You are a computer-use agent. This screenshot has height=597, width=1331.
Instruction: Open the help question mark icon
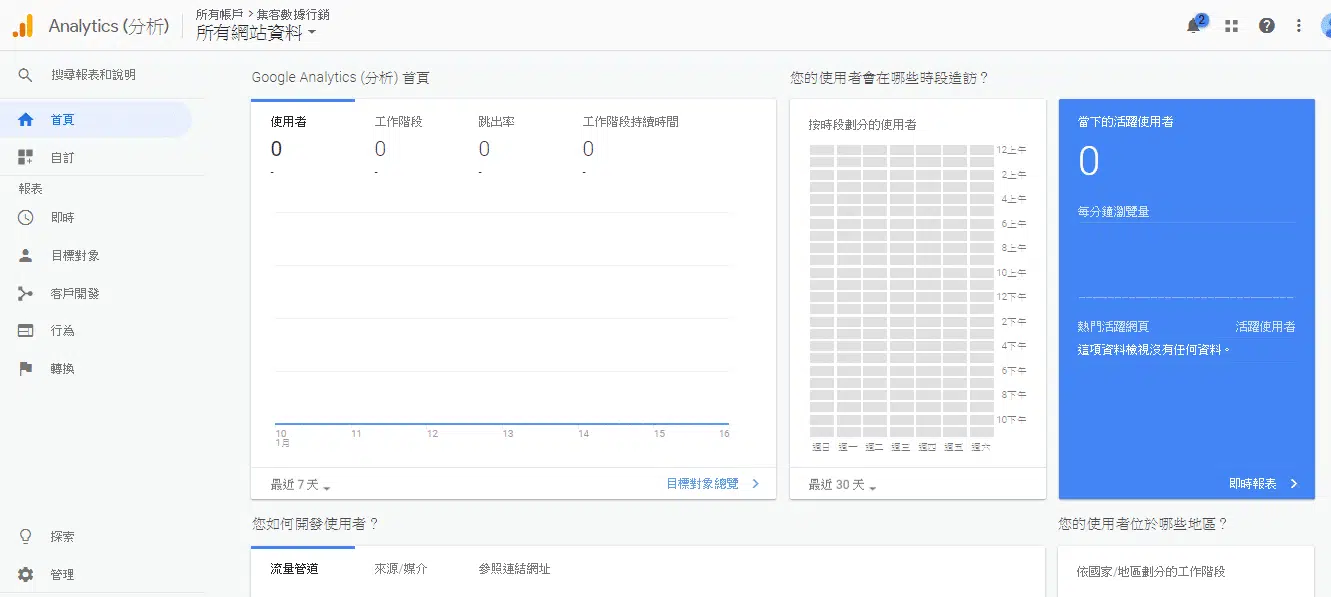1267,26
